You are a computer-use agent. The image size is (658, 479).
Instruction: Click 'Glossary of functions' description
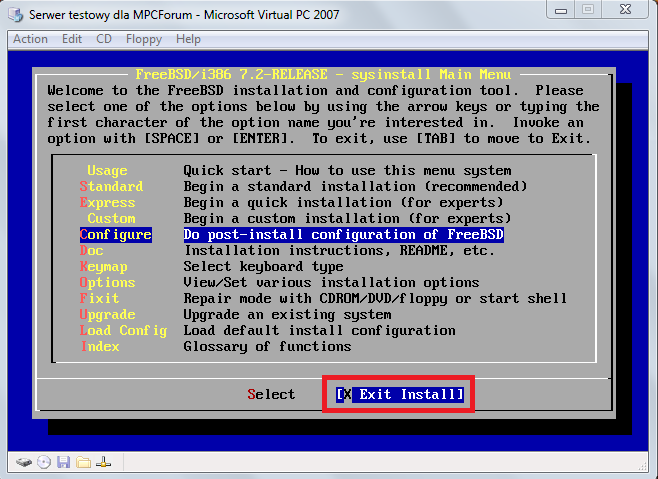click(267, 346)
